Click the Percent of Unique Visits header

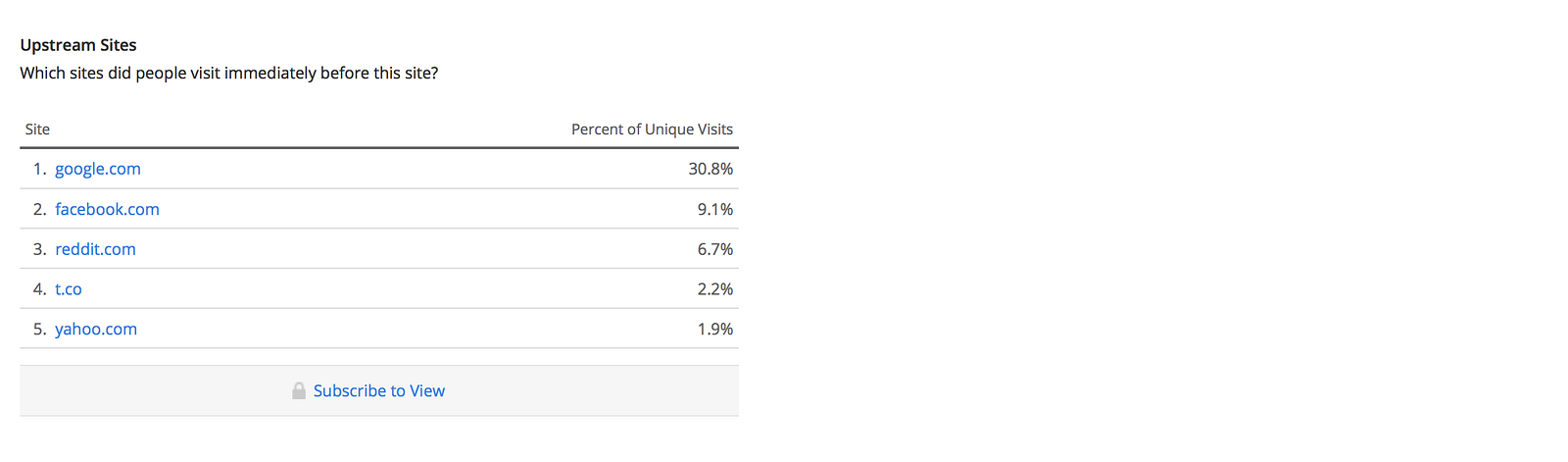click(652, 129)
